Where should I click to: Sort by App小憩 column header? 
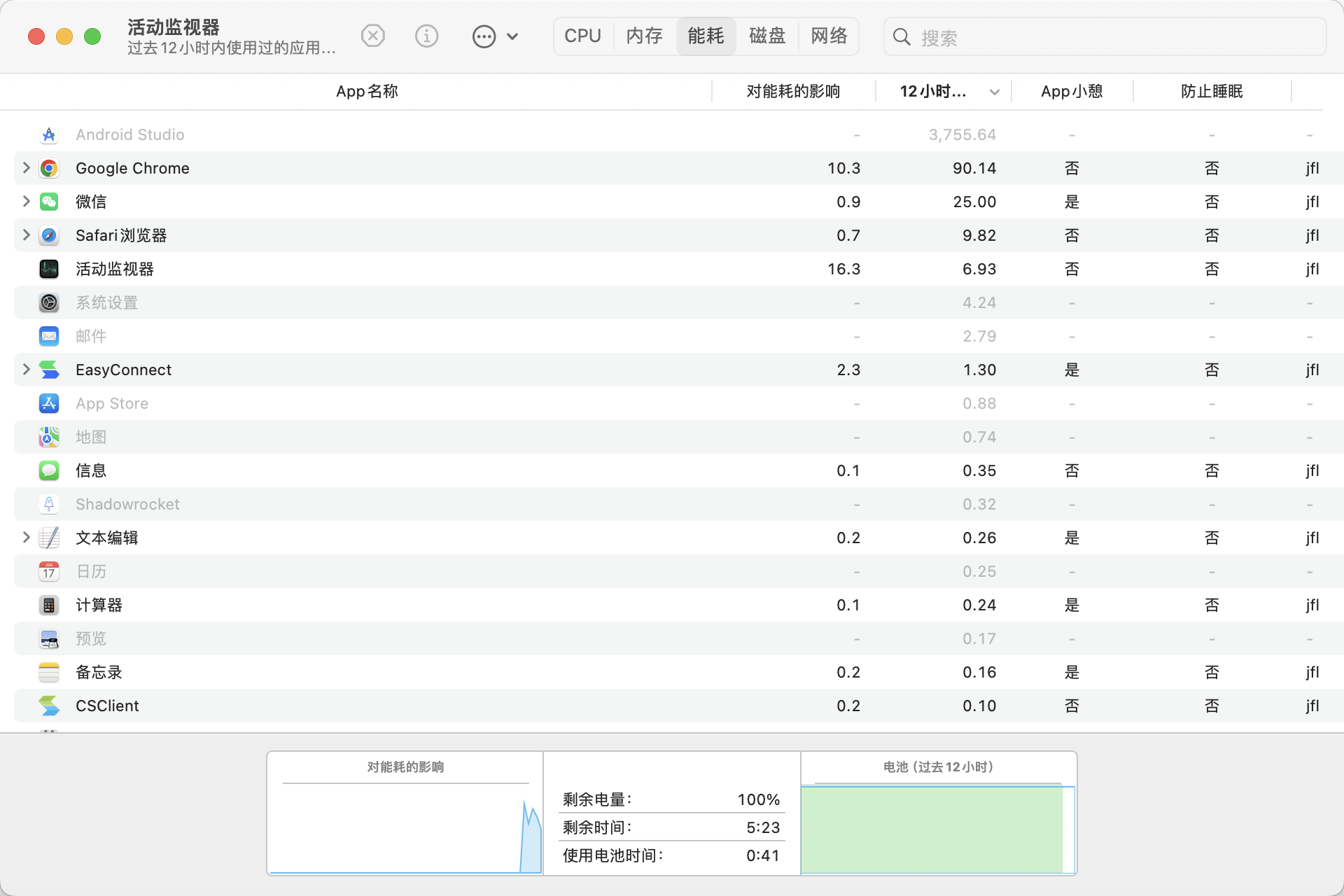(1071, 91)
